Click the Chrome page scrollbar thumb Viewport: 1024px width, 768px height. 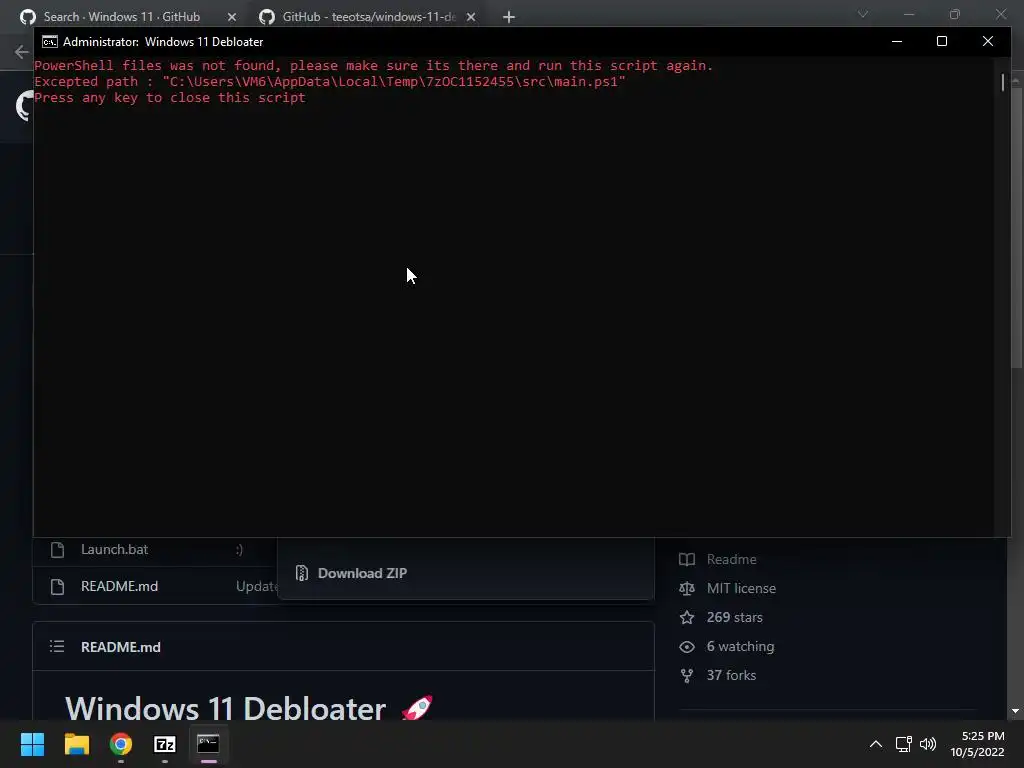[1017, 229]
